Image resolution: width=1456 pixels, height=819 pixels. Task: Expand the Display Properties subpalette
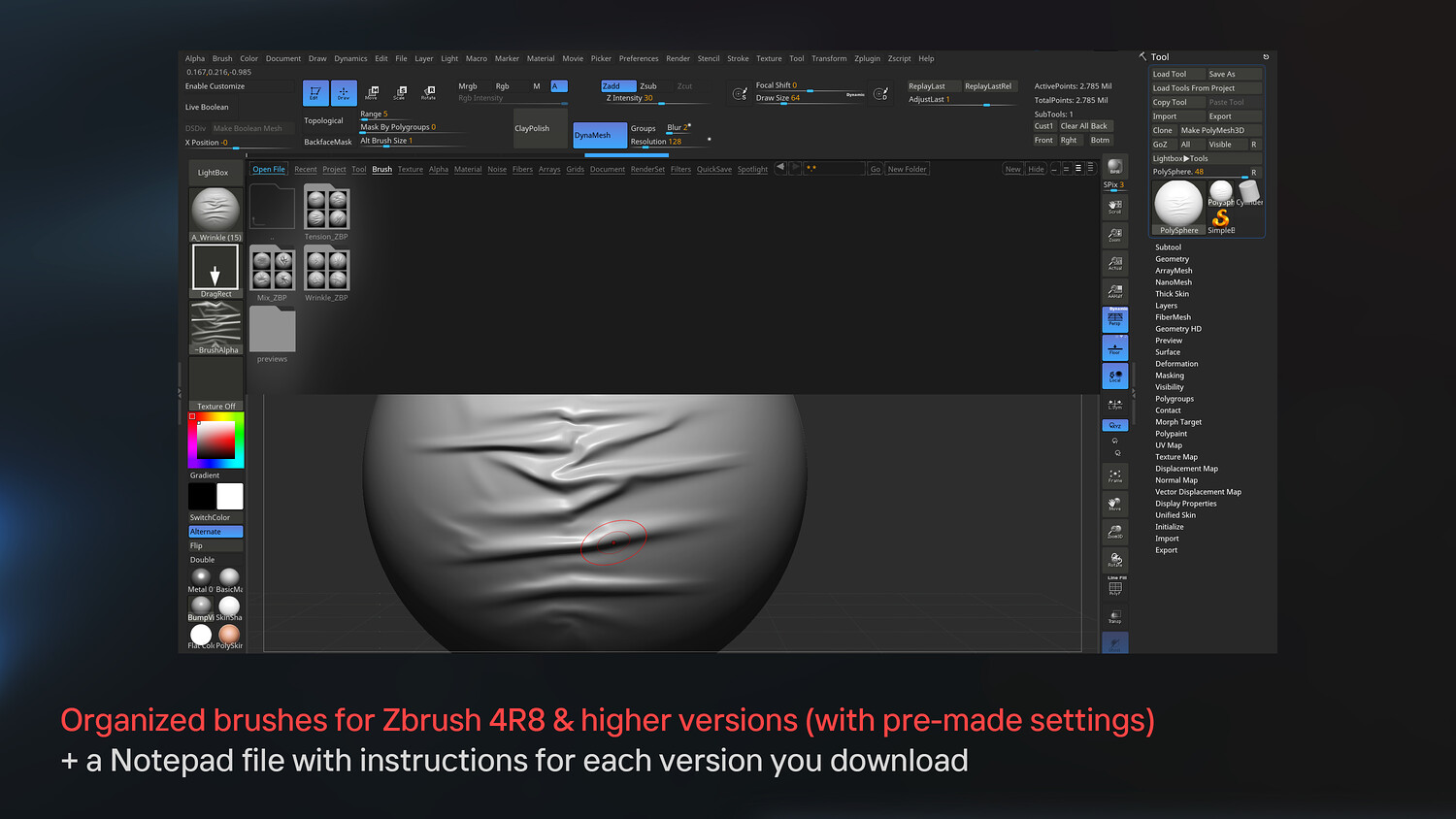[1186, 504]
